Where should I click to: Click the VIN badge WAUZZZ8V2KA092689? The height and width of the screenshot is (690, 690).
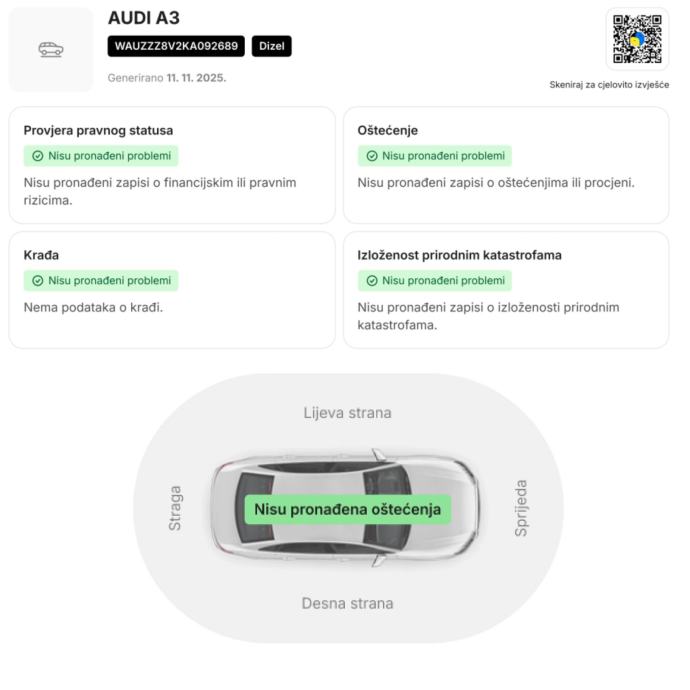(x=176, y=46)
